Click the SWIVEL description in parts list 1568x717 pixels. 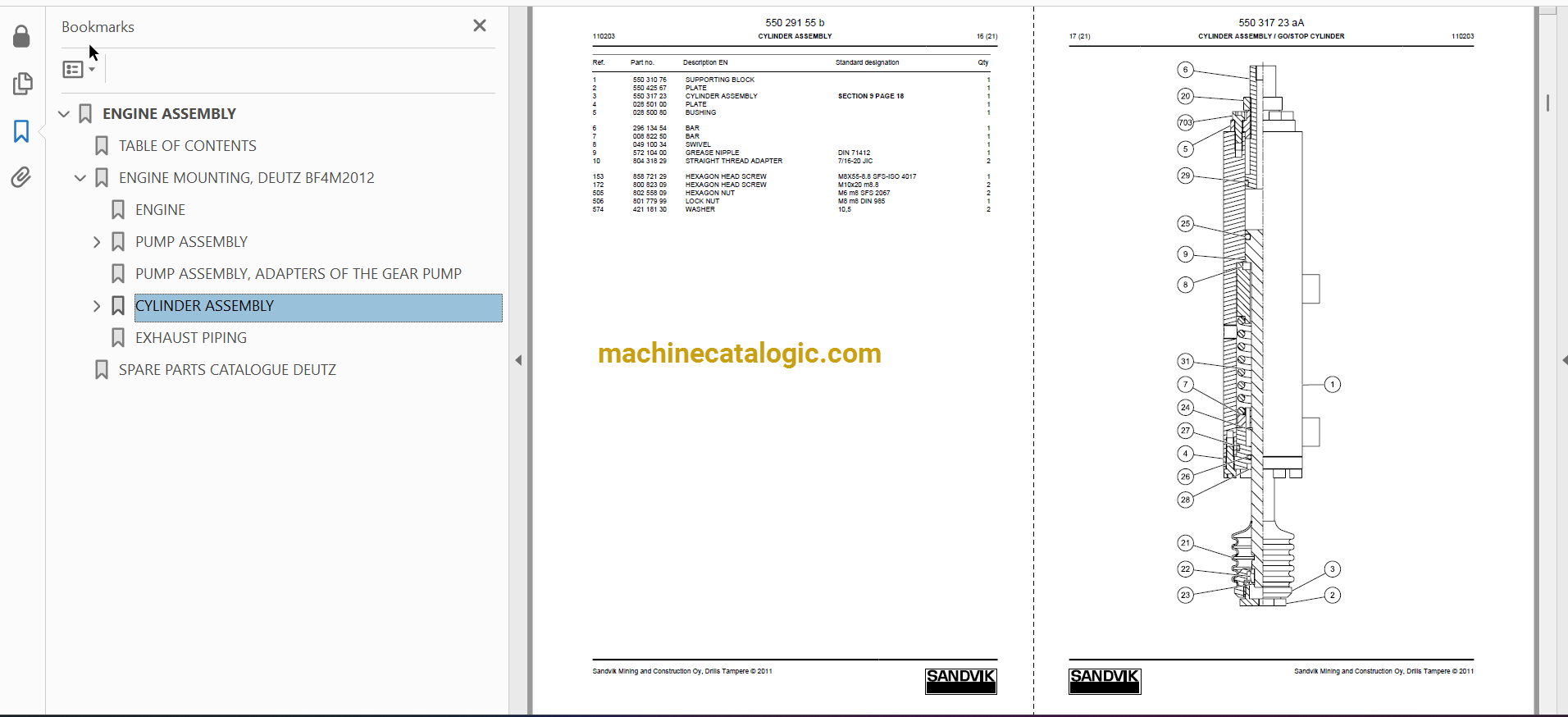698,144
